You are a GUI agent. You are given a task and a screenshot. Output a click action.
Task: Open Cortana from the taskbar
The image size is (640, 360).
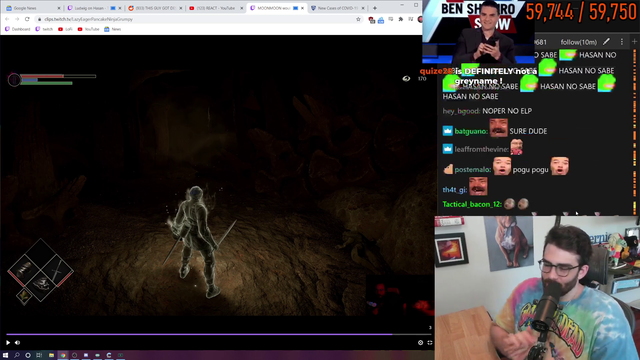(x=28, y=356)
